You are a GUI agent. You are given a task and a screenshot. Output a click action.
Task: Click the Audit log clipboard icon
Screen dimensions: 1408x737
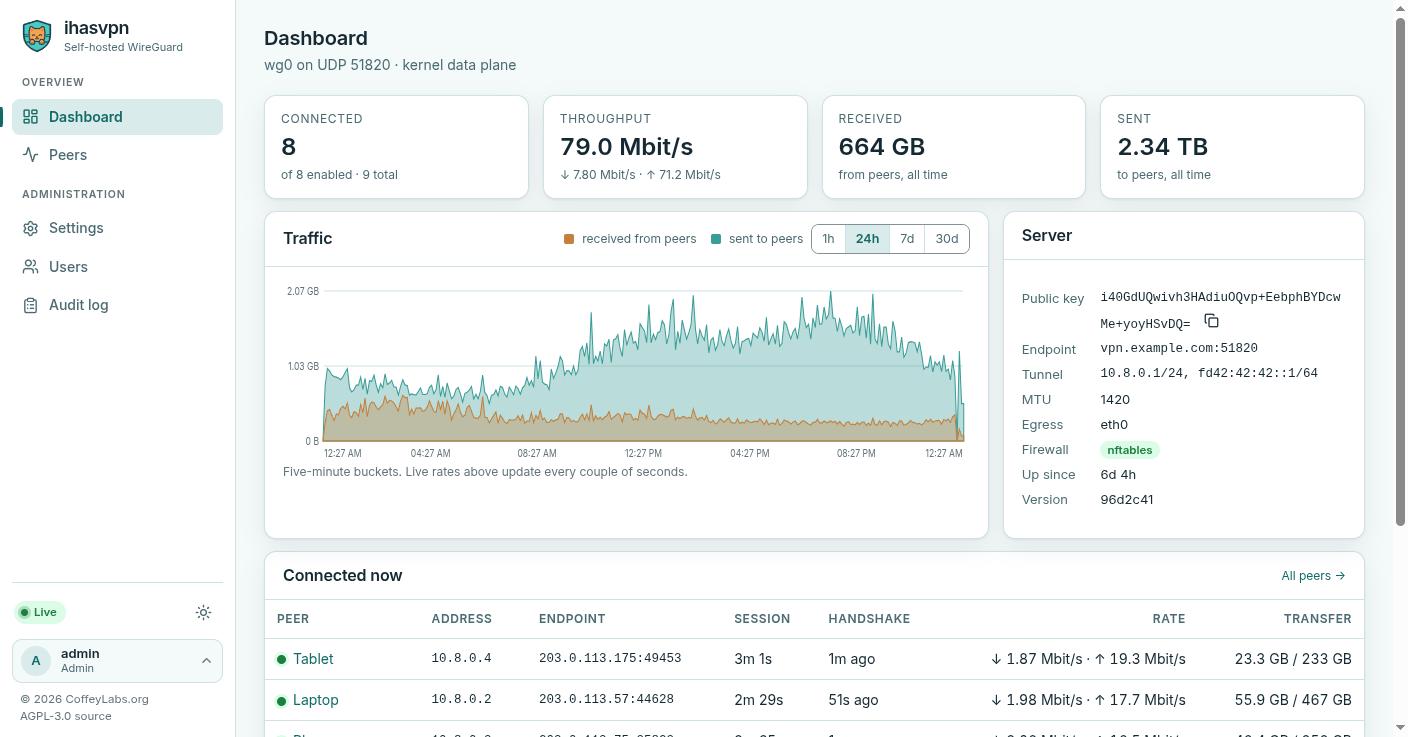tap(31, 305)
